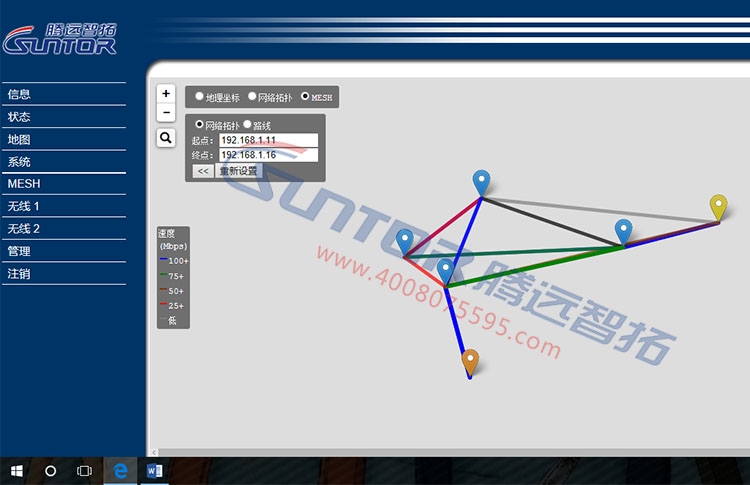Open the Windows Start menu

coord(17,470)
